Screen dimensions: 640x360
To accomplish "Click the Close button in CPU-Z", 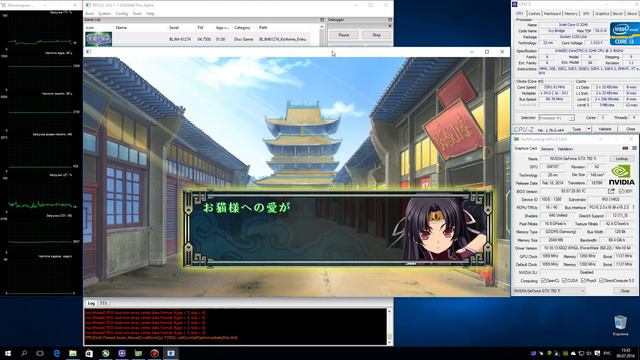I will point(630,129).
